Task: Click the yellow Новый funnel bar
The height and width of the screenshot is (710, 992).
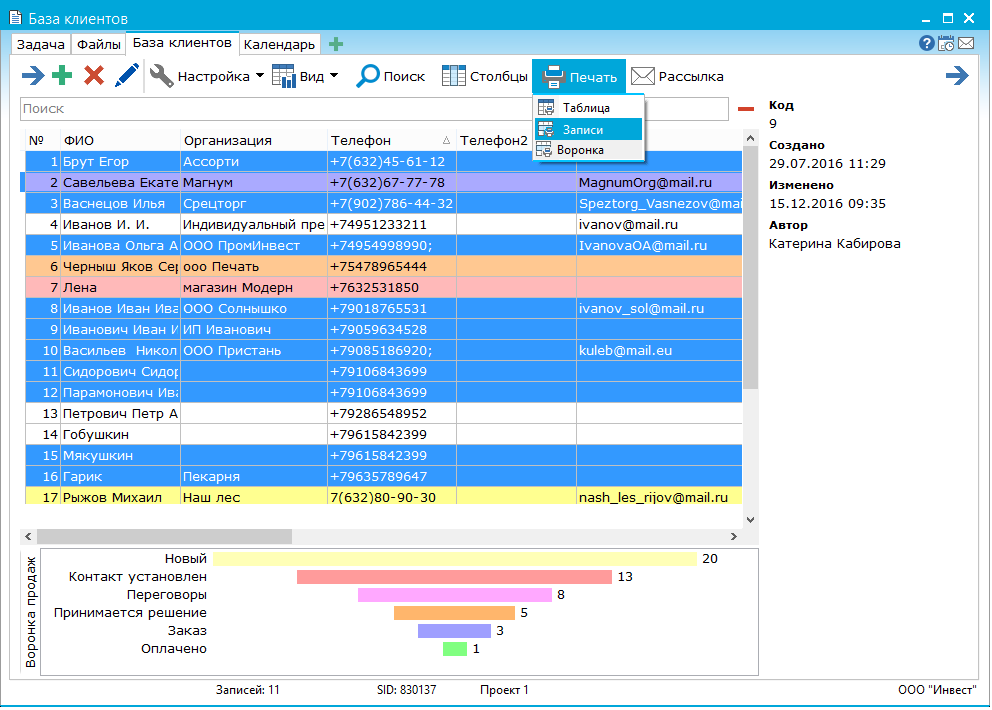Action: point(455,559)
